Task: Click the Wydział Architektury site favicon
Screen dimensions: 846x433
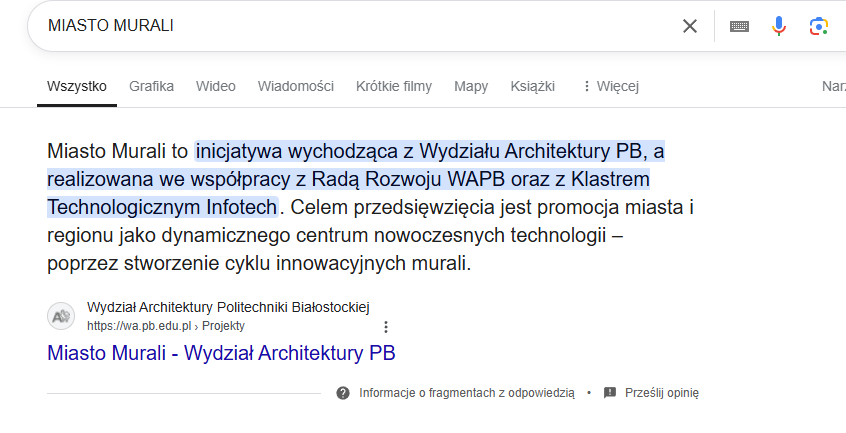Action: tap(61, 316)
